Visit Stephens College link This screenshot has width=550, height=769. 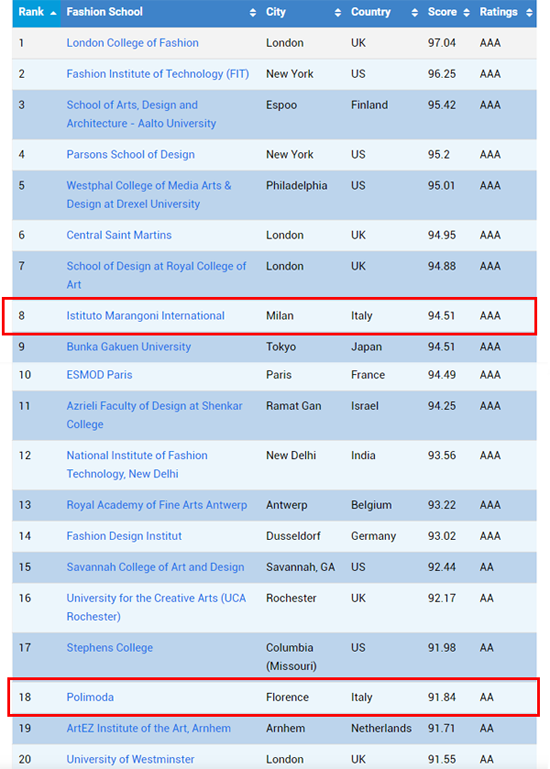(109, 648)
